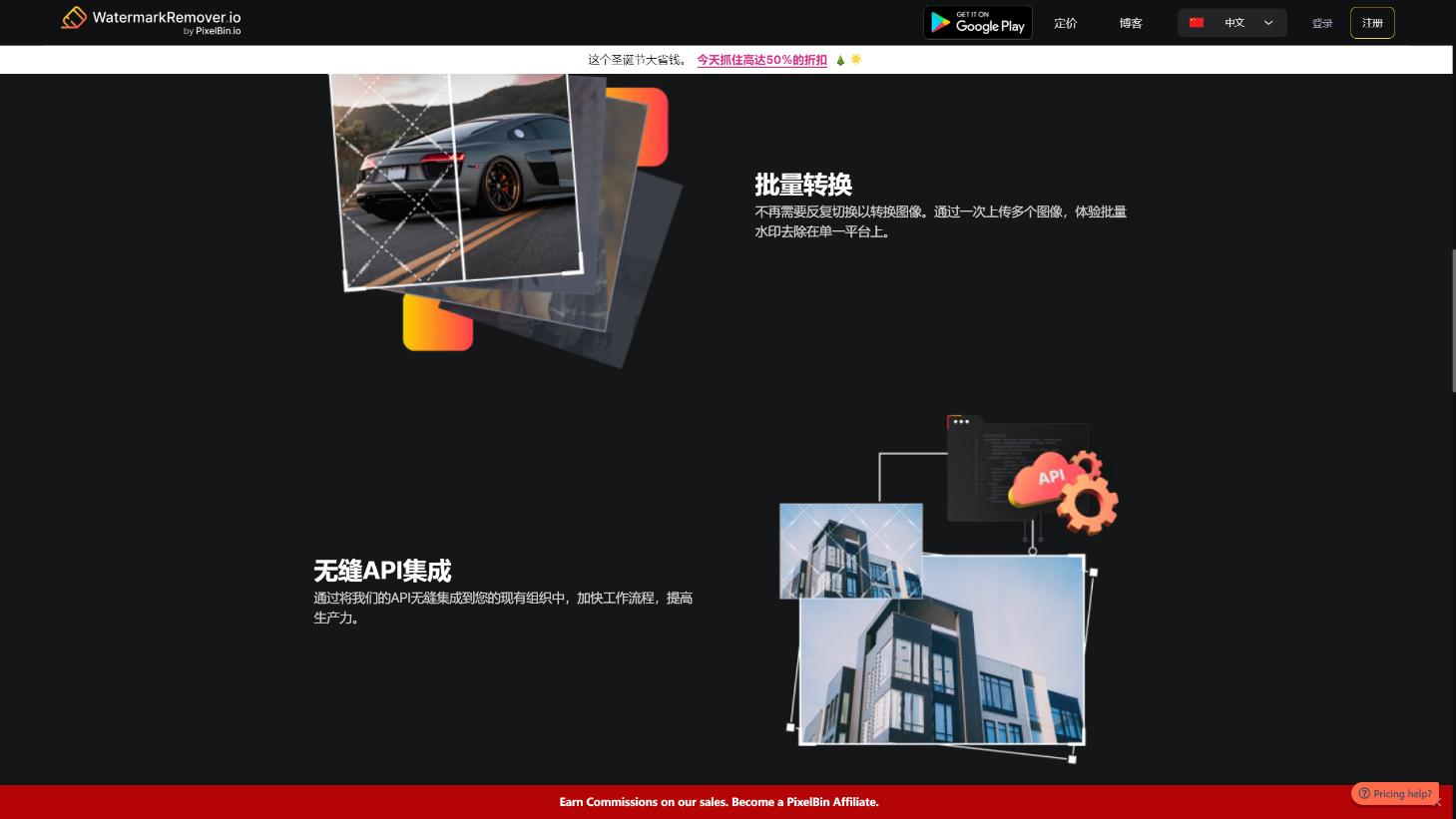
Task: Click the Christmas tree emoji in promo bar
Action: [840, 60]
